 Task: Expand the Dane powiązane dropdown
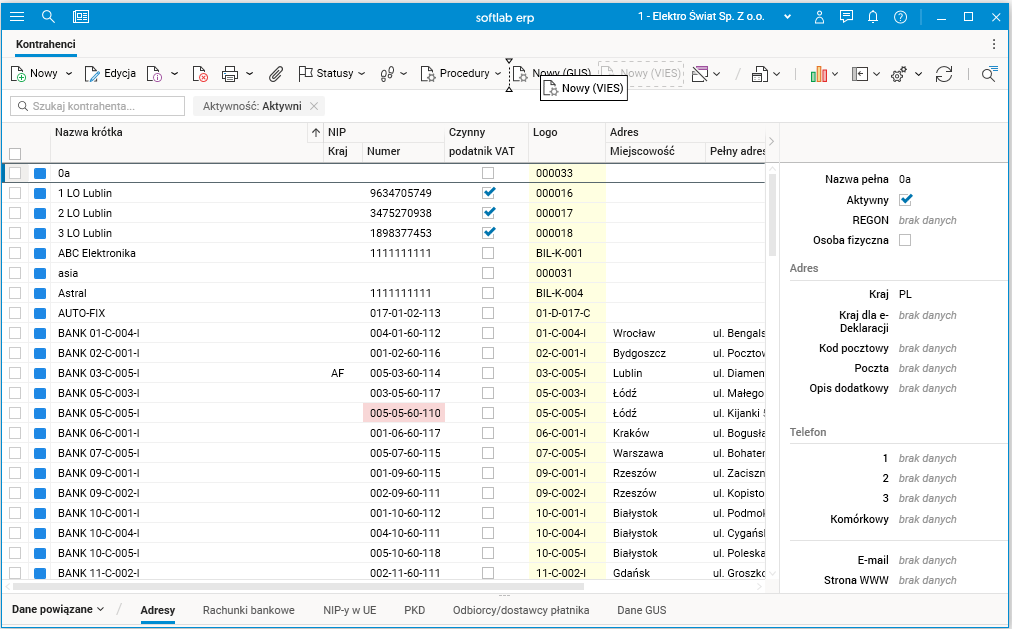(58, 609)
